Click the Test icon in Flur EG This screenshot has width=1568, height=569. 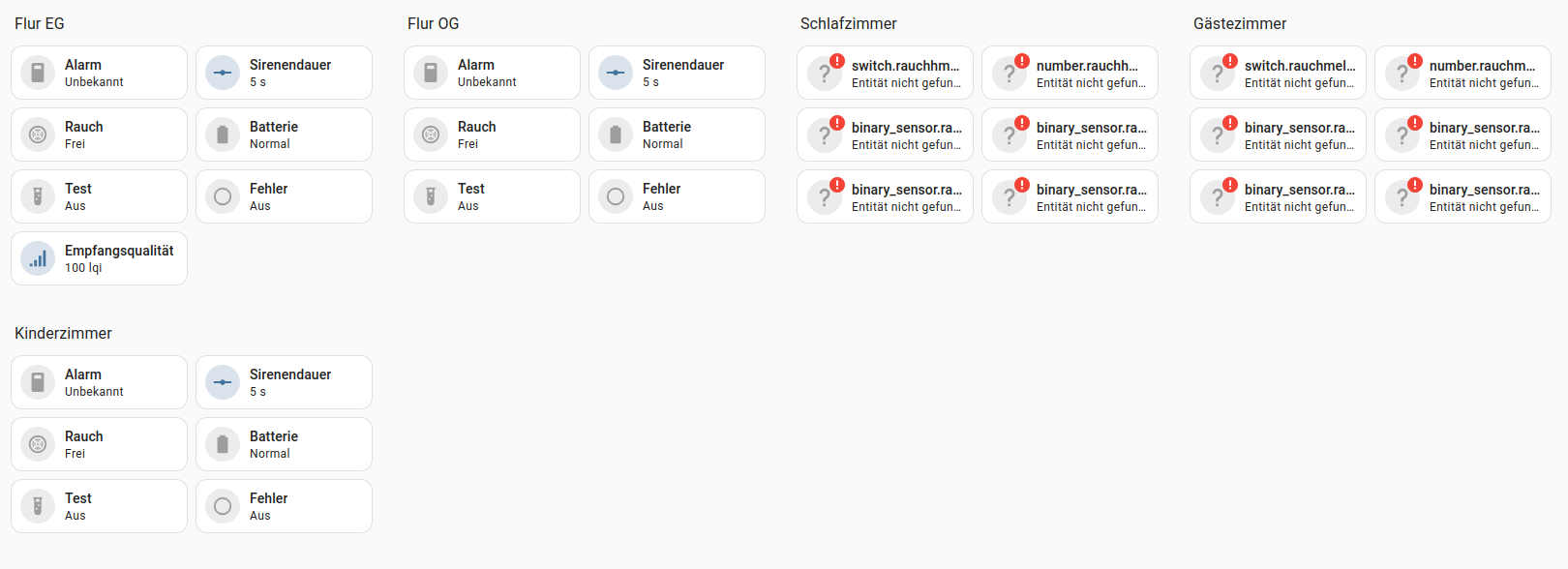click(x=38, y=196)
